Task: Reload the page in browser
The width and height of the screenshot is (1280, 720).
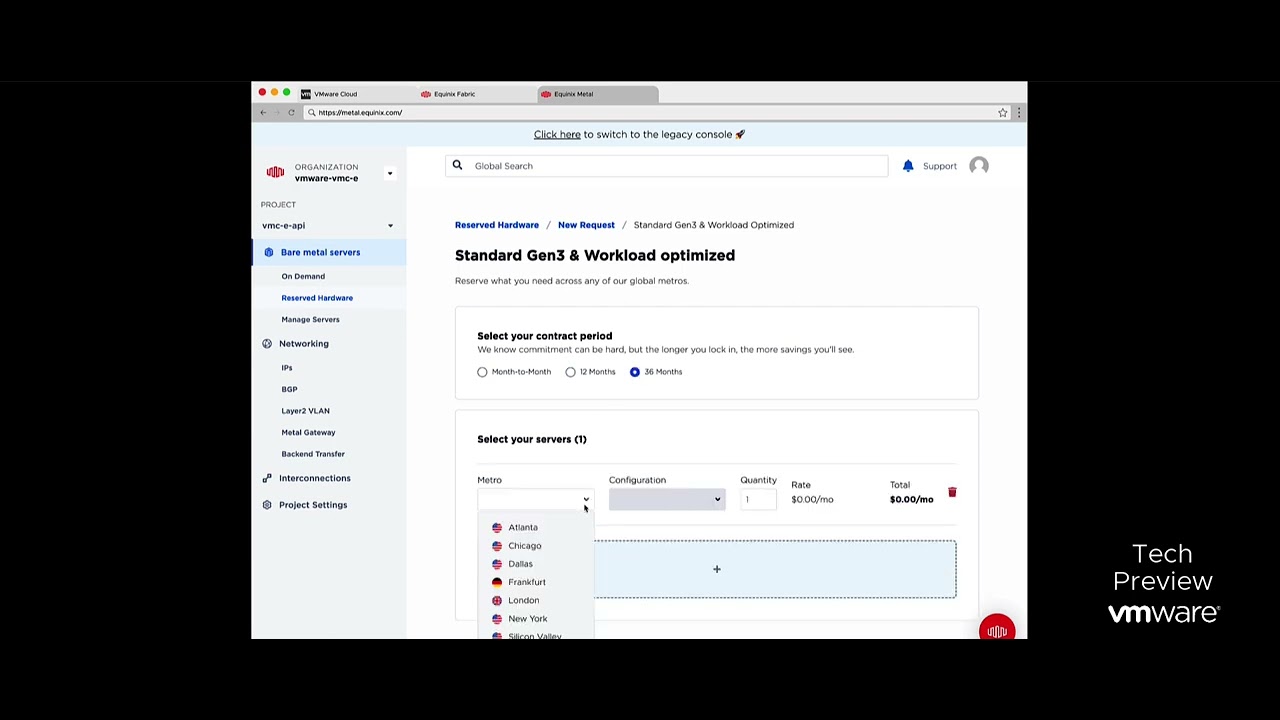Action: click(x=291, y=113)
